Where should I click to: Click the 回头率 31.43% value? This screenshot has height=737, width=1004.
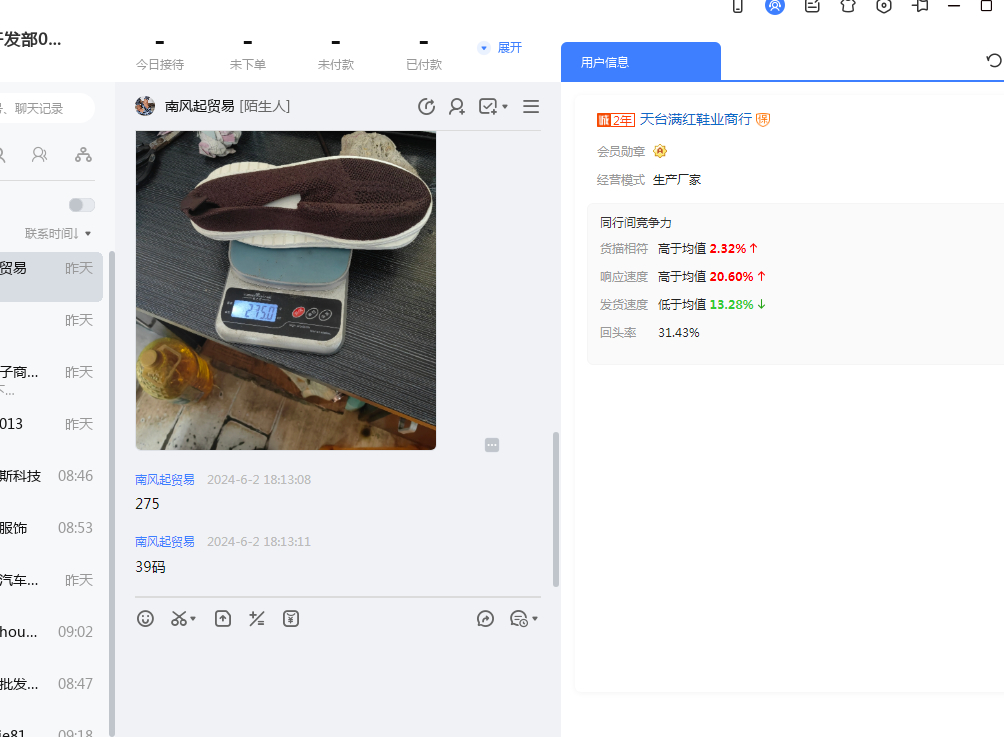(x=679, y=333)
